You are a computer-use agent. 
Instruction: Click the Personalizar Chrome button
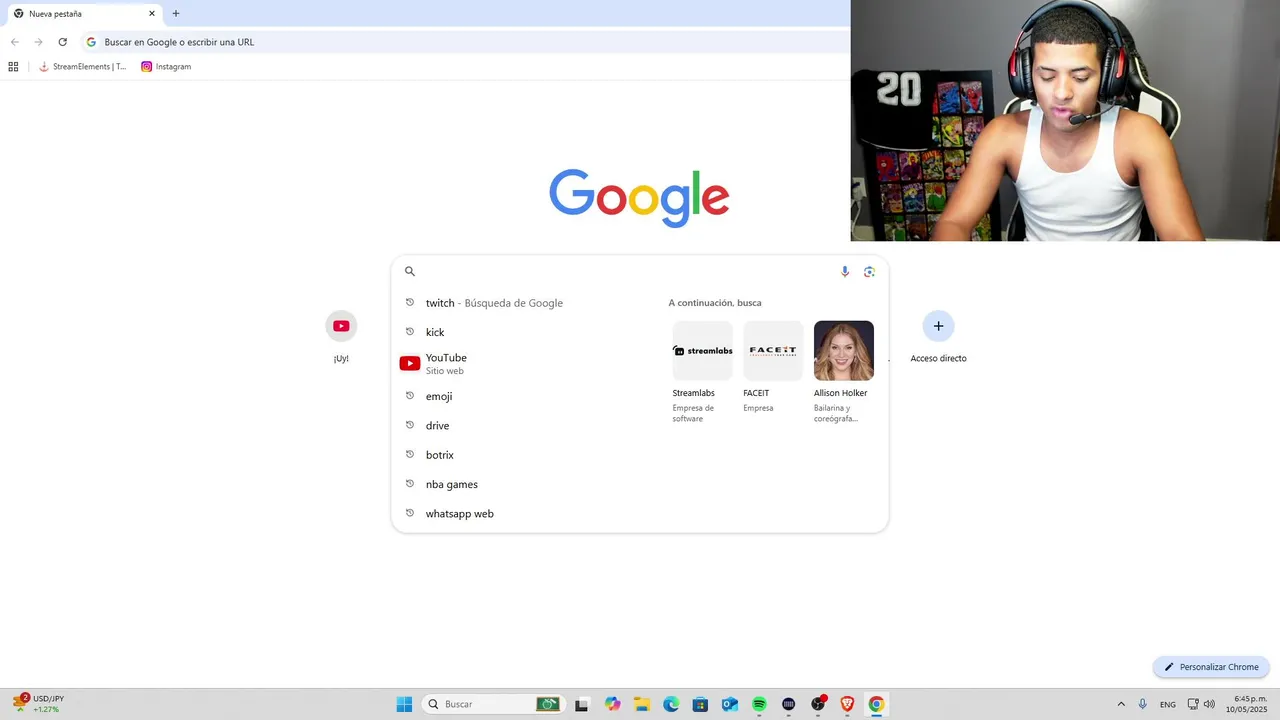click(1211, 667)
